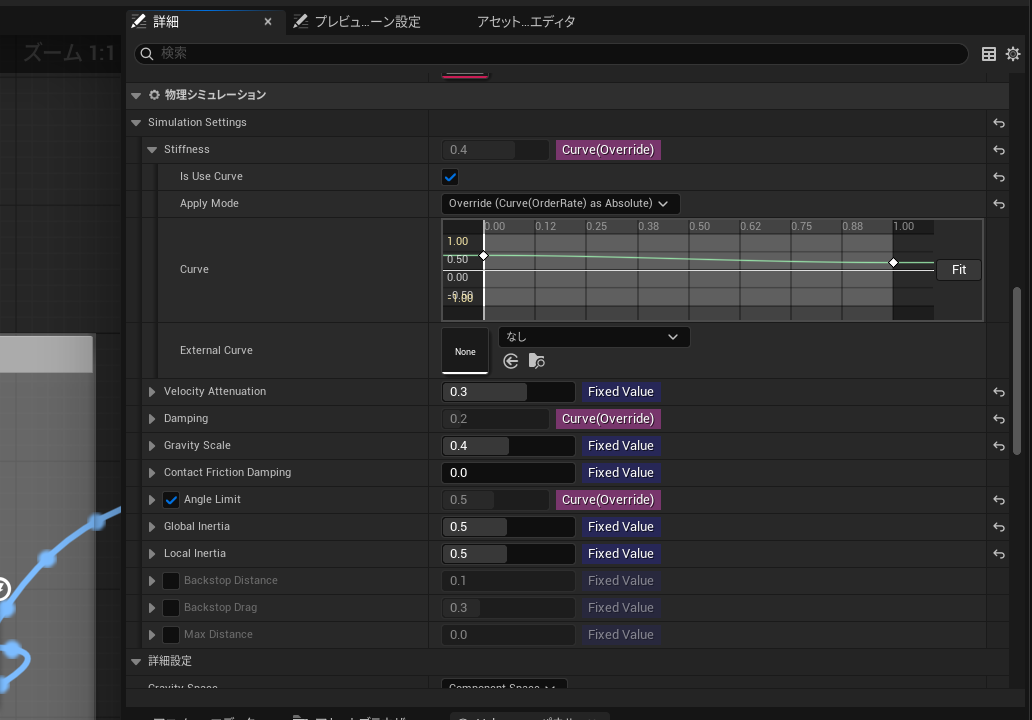Adjust the Velocity Attenuation value slider
Screen dimensions: 1032x720
508,392
